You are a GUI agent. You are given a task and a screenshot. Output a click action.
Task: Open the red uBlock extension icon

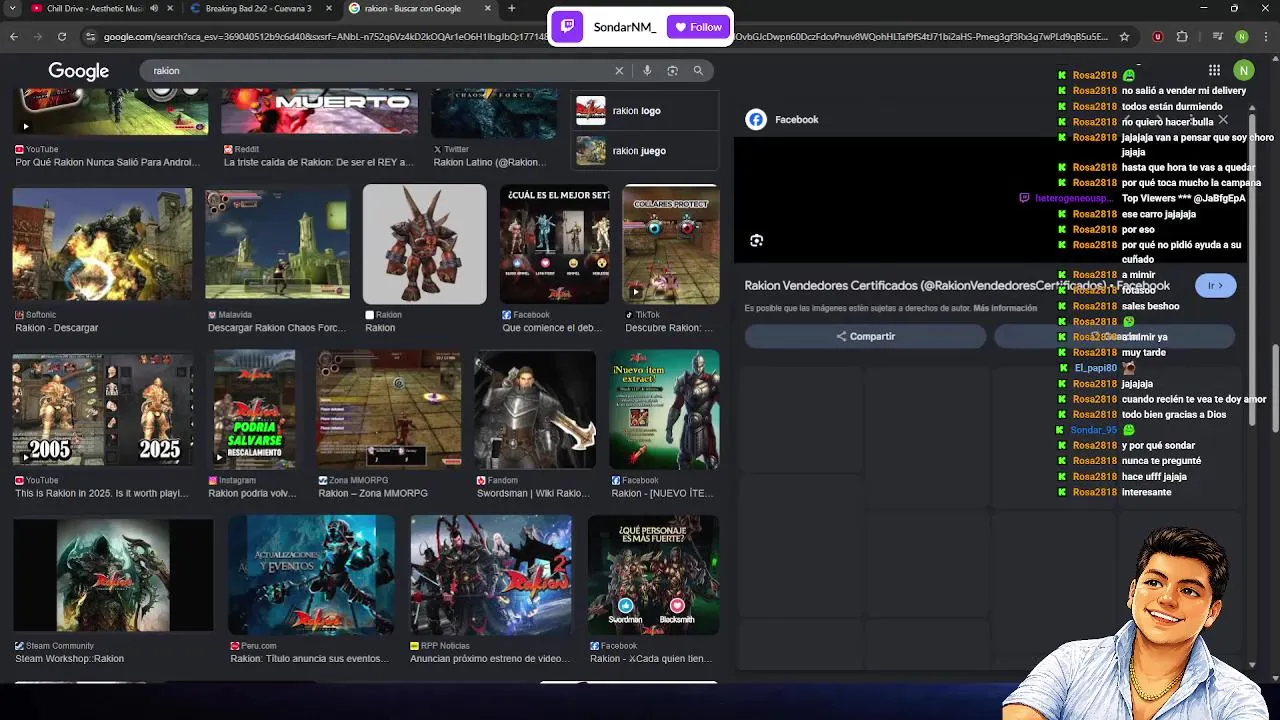(x=1158, y=37)
